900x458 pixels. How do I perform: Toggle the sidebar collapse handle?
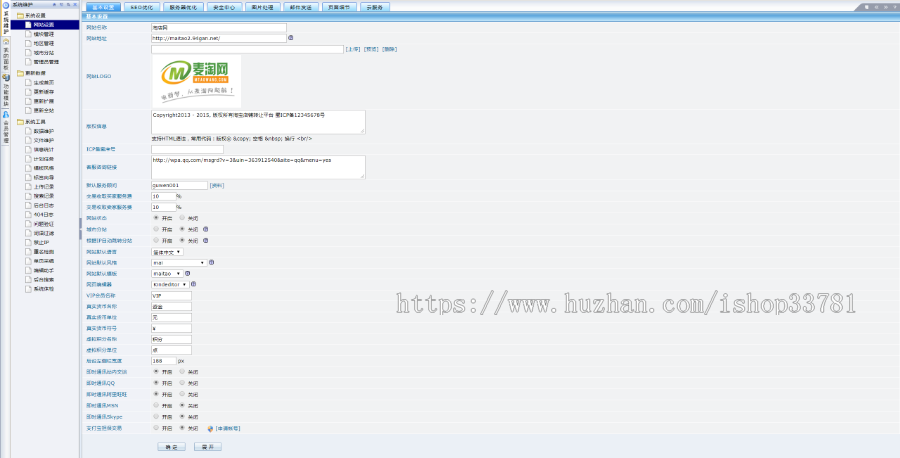80,228
